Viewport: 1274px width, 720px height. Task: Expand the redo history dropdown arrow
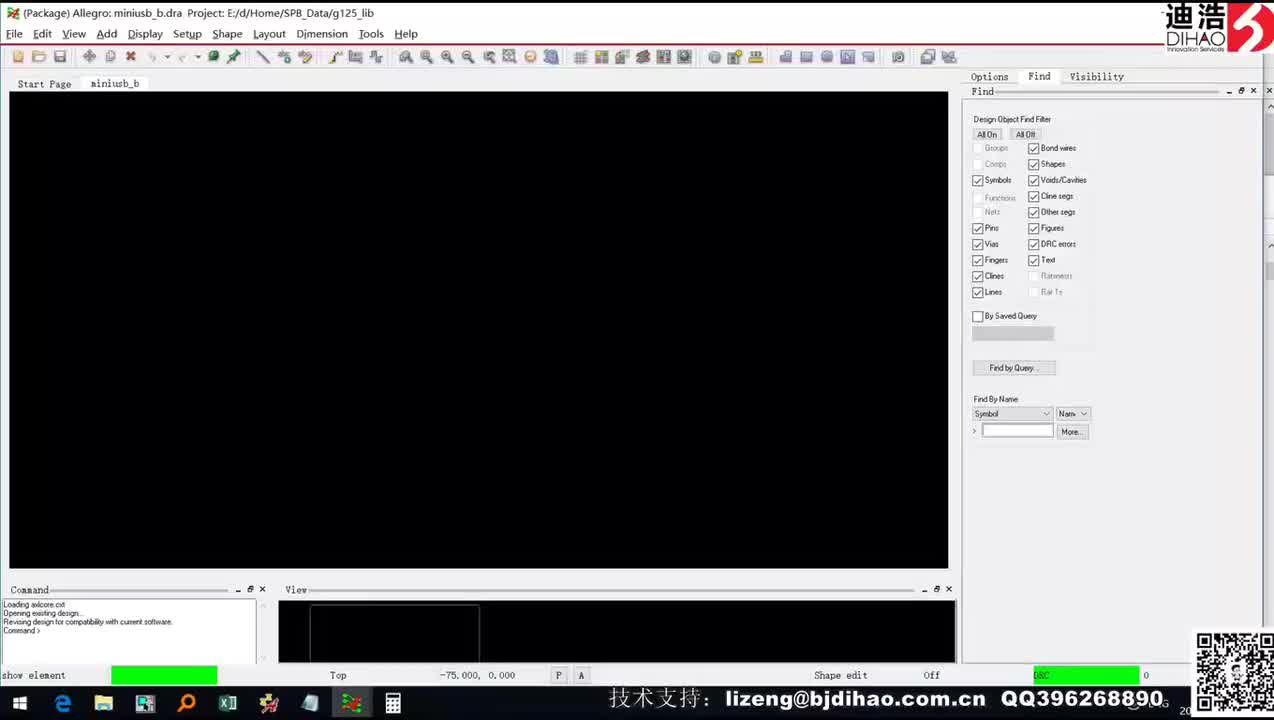coord(197,57)
